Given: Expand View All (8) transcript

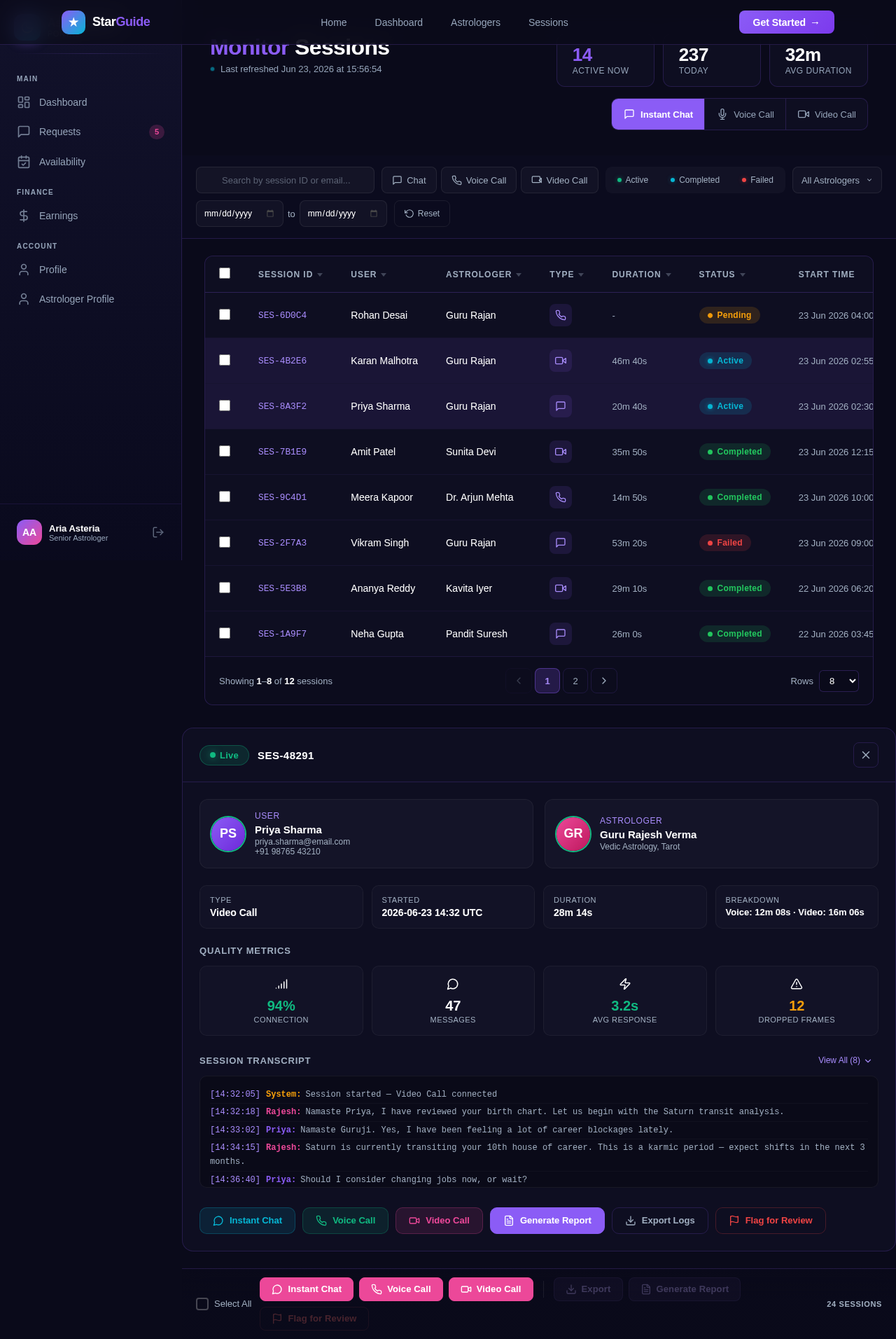Looking at the screenshot, I should [845, 1060].
